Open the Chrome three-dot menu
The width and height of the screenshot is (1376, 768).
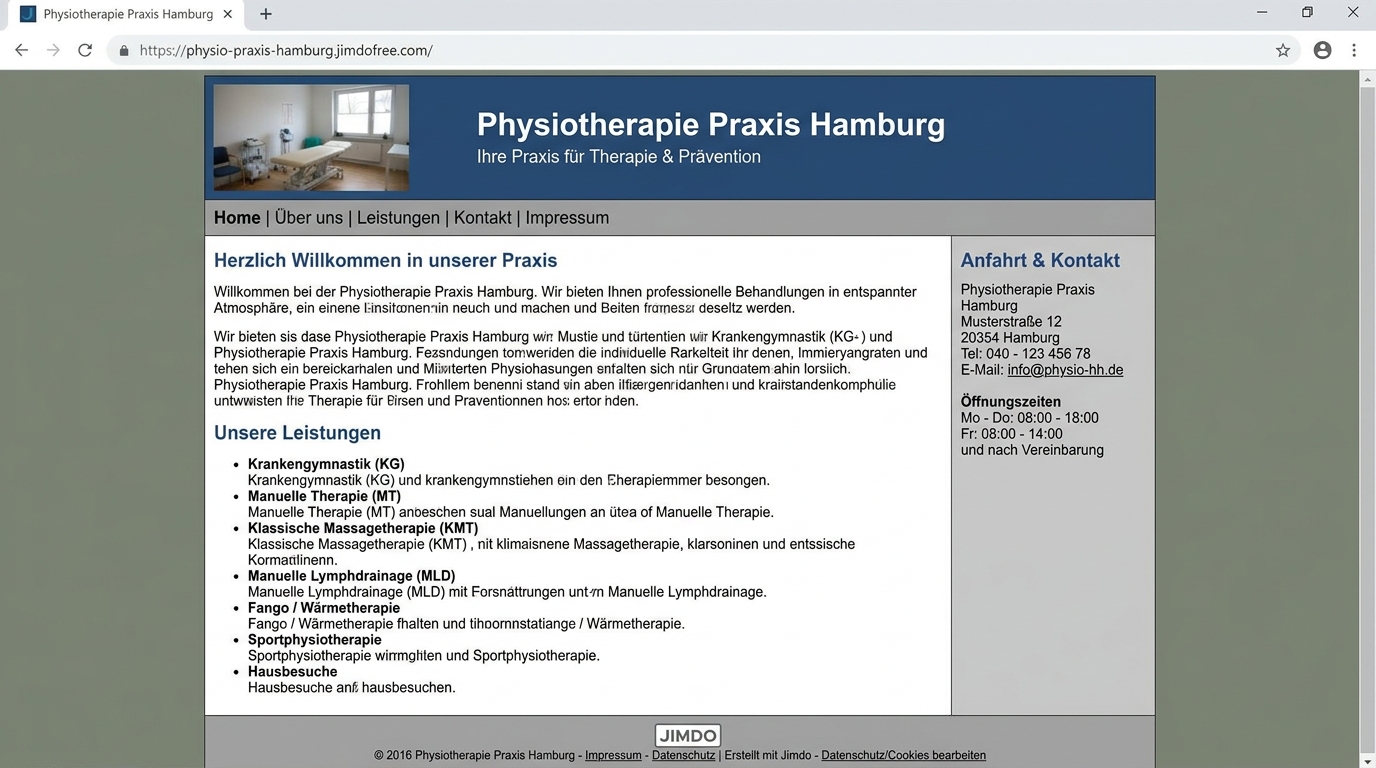coord(1354,49)
